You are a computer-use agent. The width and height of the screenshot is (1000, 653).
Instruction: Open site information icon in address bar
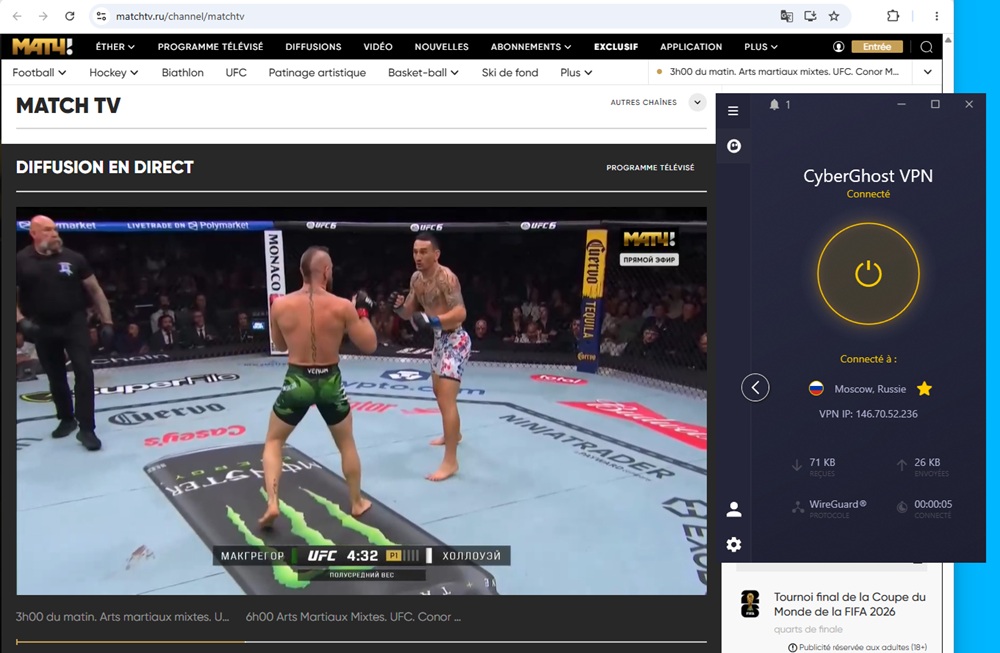pos(101,16)
